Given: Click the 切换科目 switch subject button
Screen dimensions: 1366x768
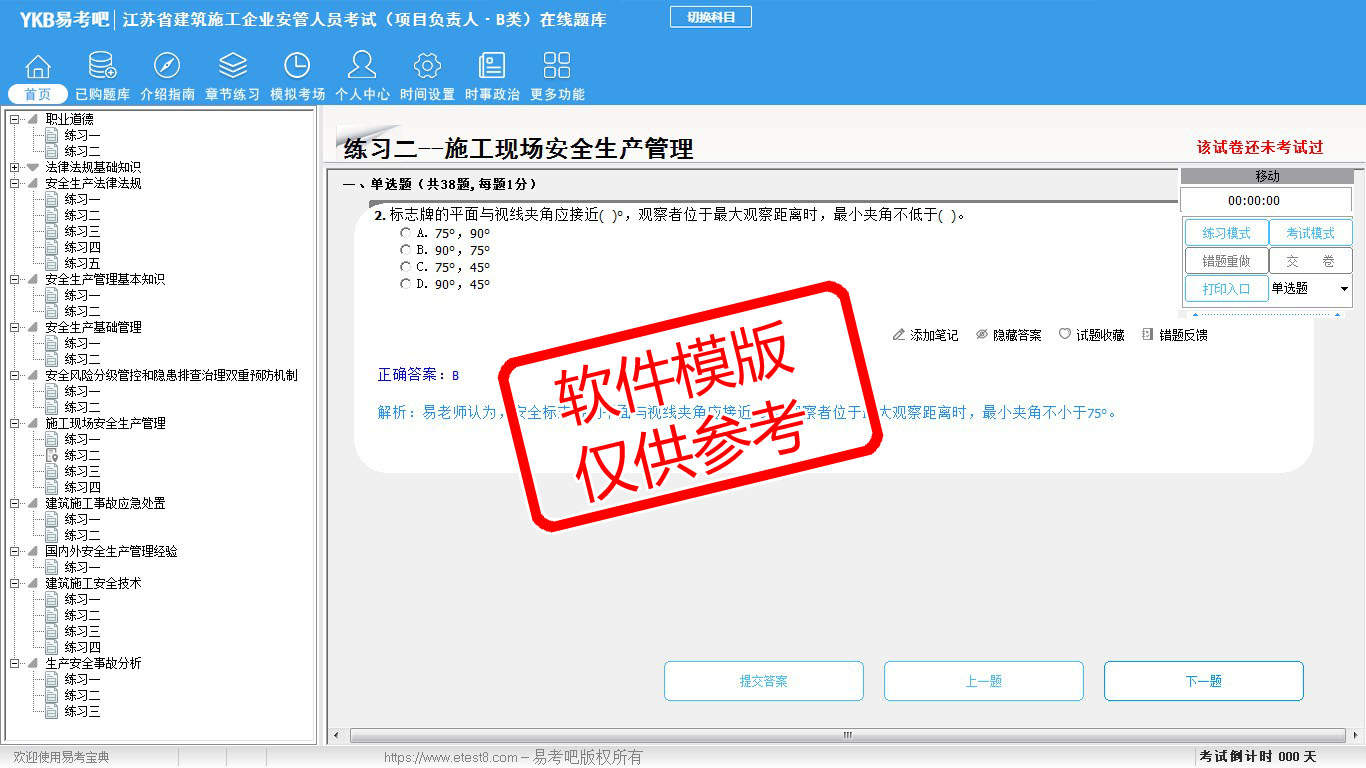Looking at the screenshot, I should [710, 17].
